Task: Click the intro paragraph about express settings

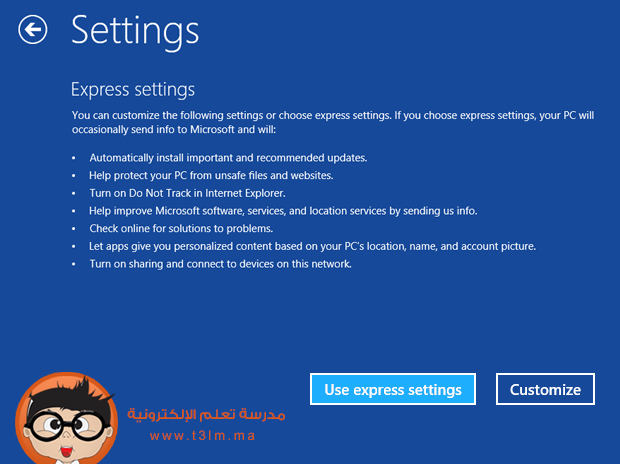Action: pos(333,122)
